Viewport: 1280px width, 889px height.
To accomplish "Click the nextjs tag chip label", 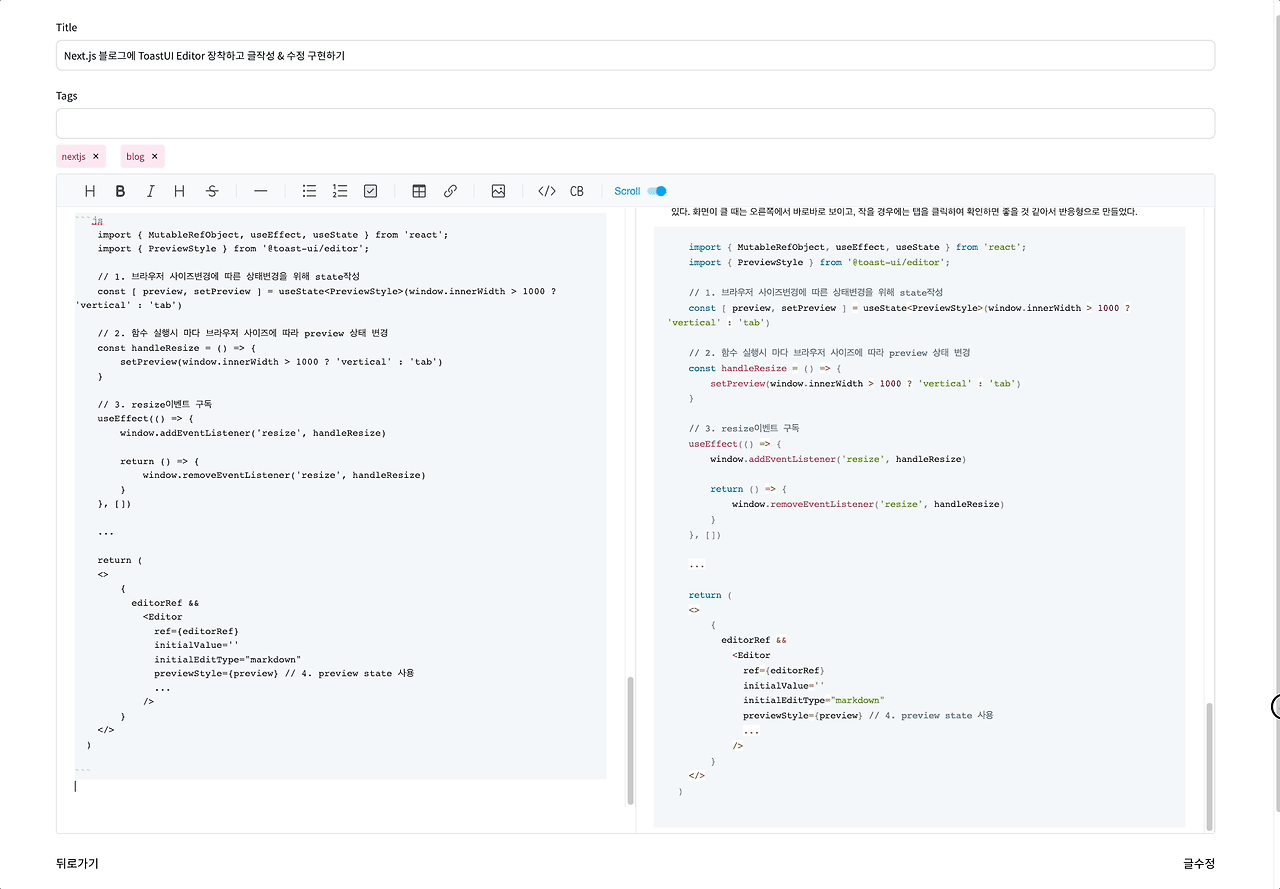I will coord(74,156).
